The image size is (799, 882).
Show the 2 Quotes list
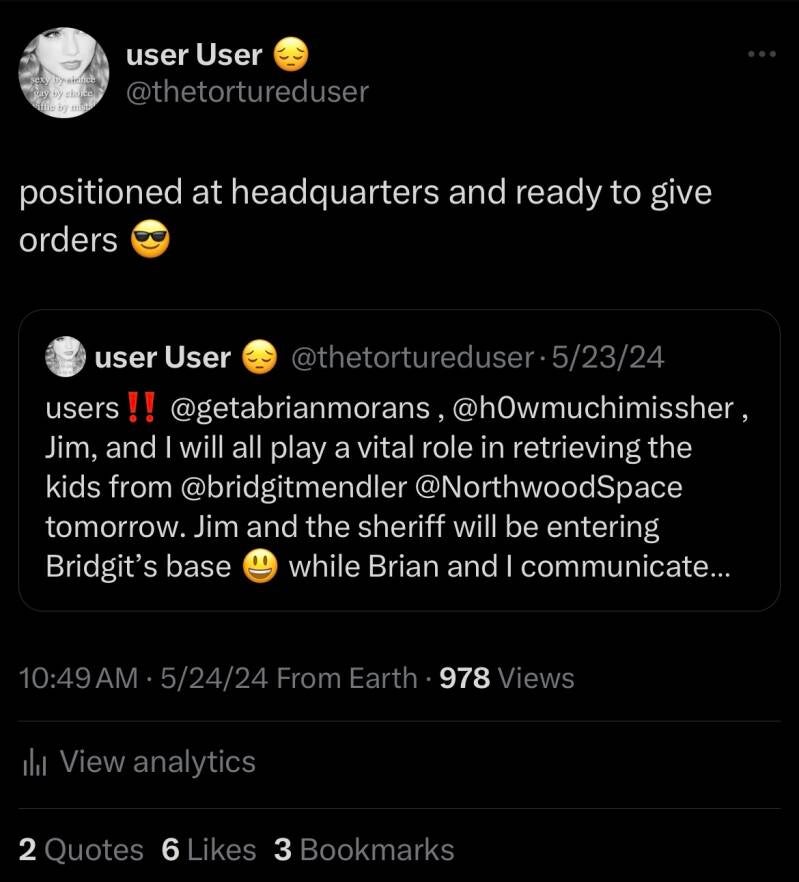[x=81, y=850]
